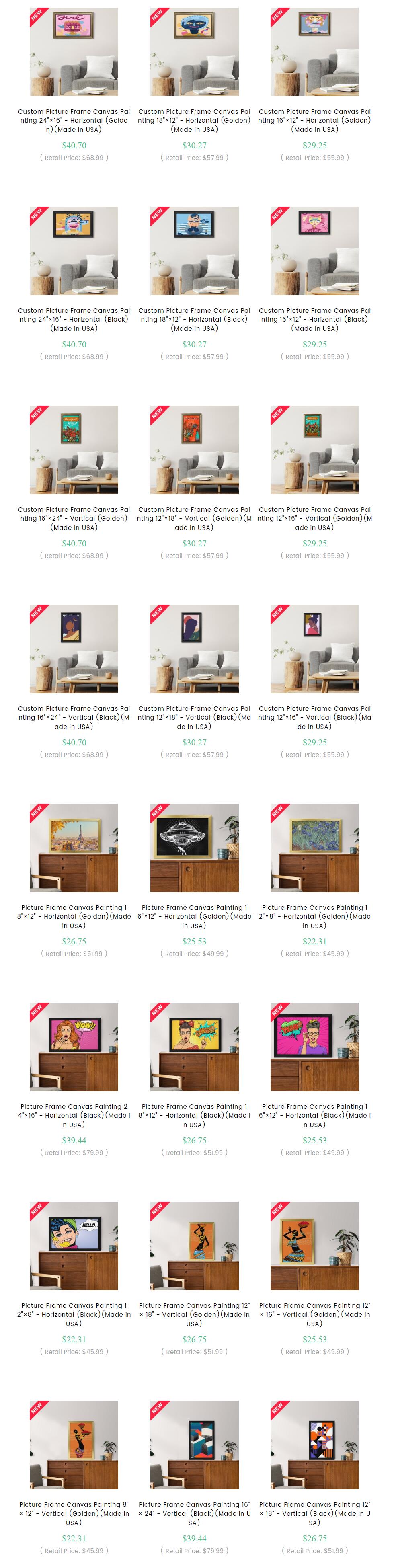Open the dancer 12"×16" Vertical (Golden) image
The image size is (394, 1568).
[x=314, y=1246]
